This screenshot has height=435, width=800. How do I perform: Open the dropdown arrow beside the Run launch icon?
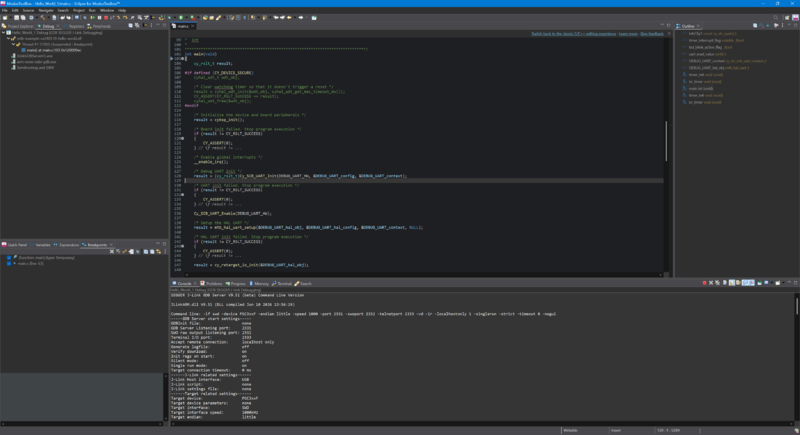coord(186,17)
